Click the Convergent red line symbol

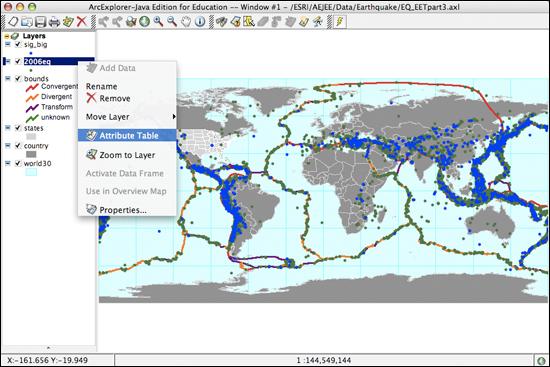32,87
